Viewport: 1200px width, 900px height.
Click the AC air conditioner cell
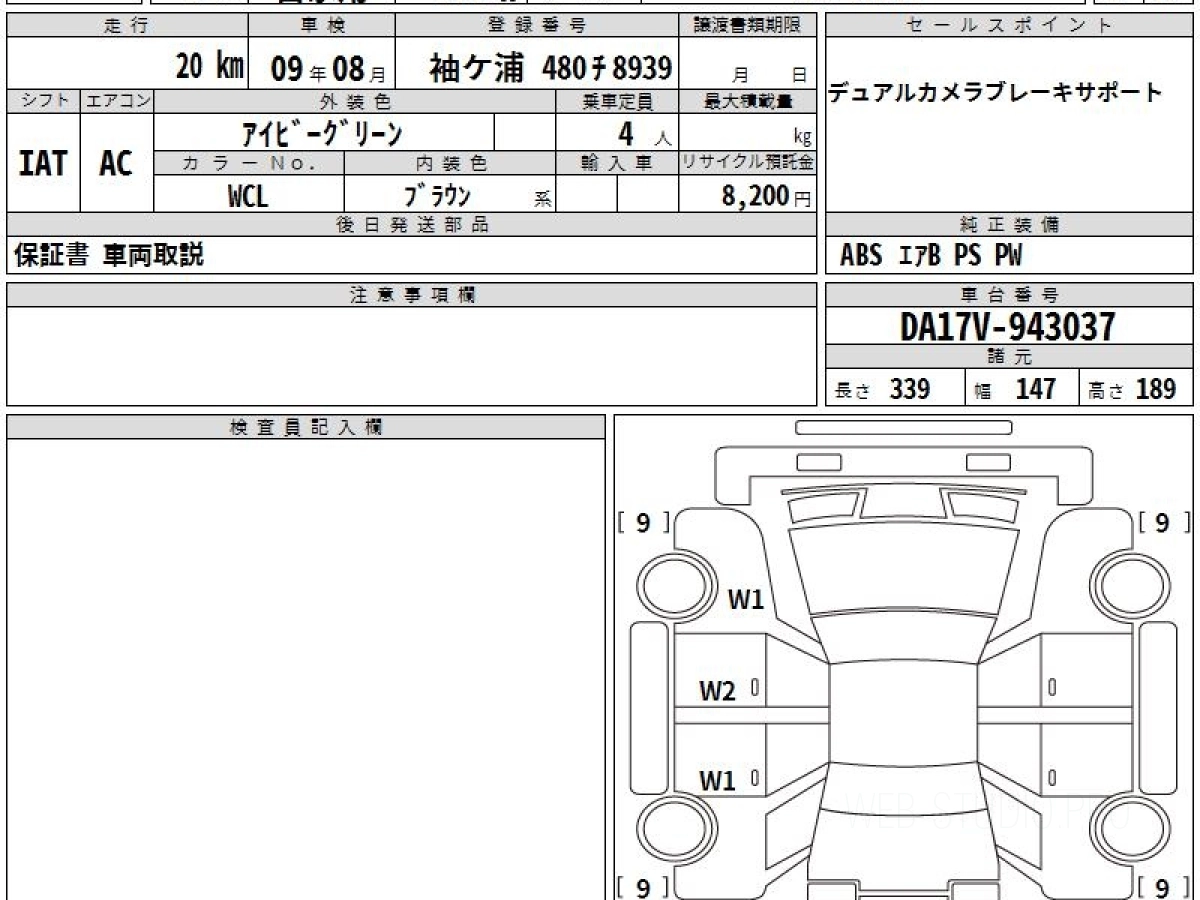click(x=117, y=164)
